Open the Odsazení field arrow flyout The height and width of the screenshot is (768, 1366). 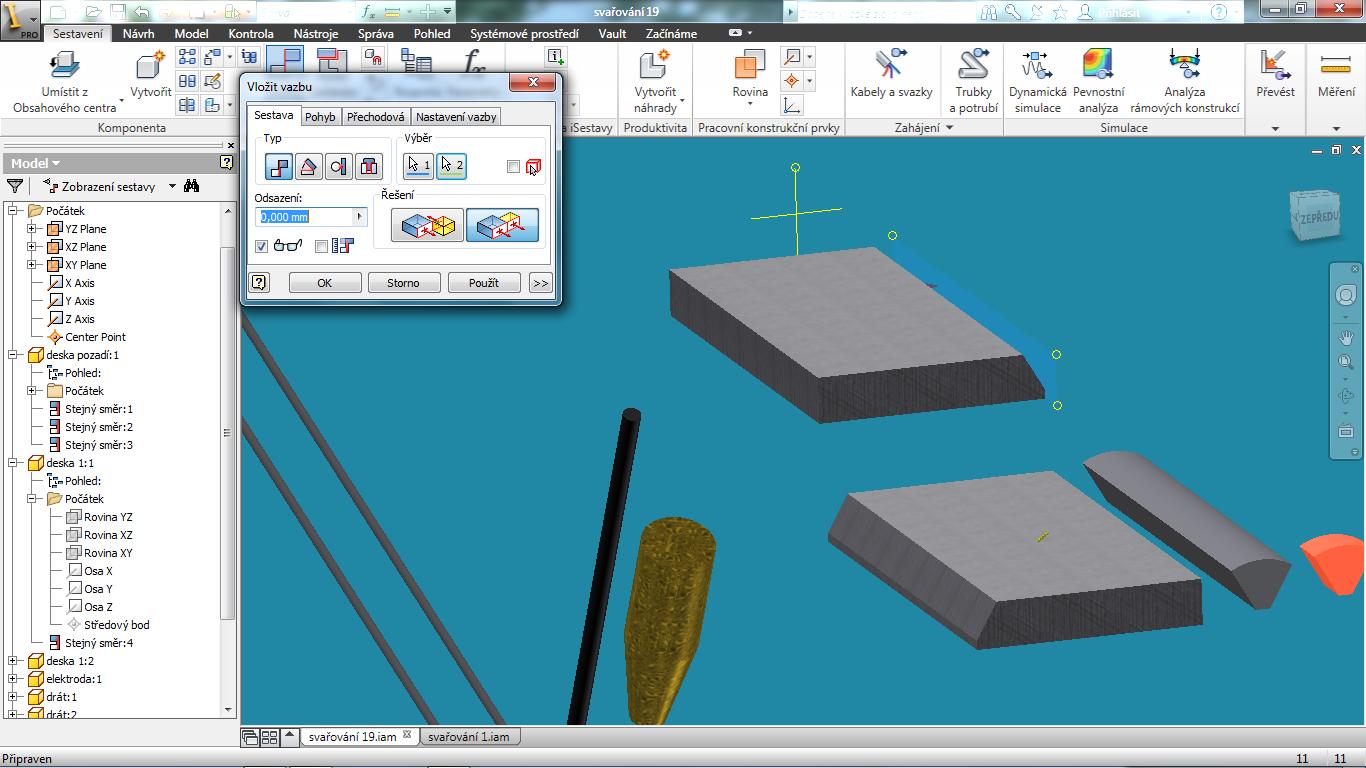pyautogui.click(x=360, y=217)
